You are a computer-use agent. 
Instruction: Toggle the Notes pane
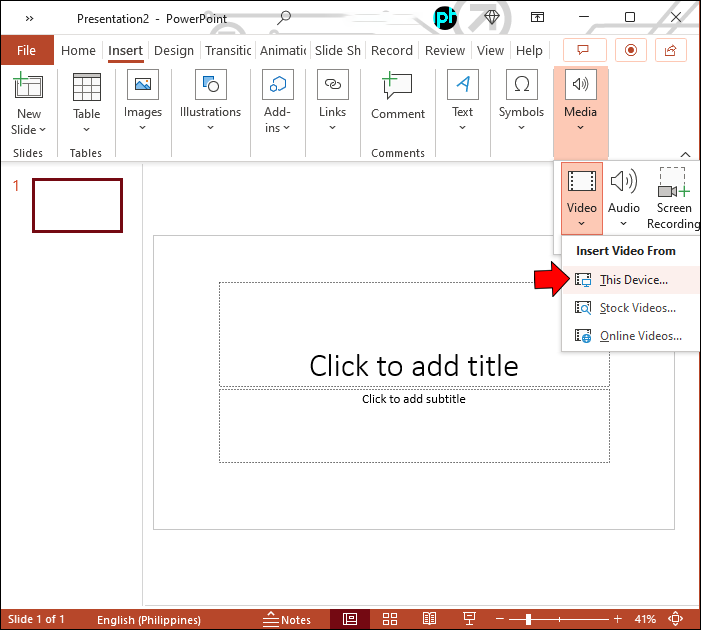coord(287,619)
